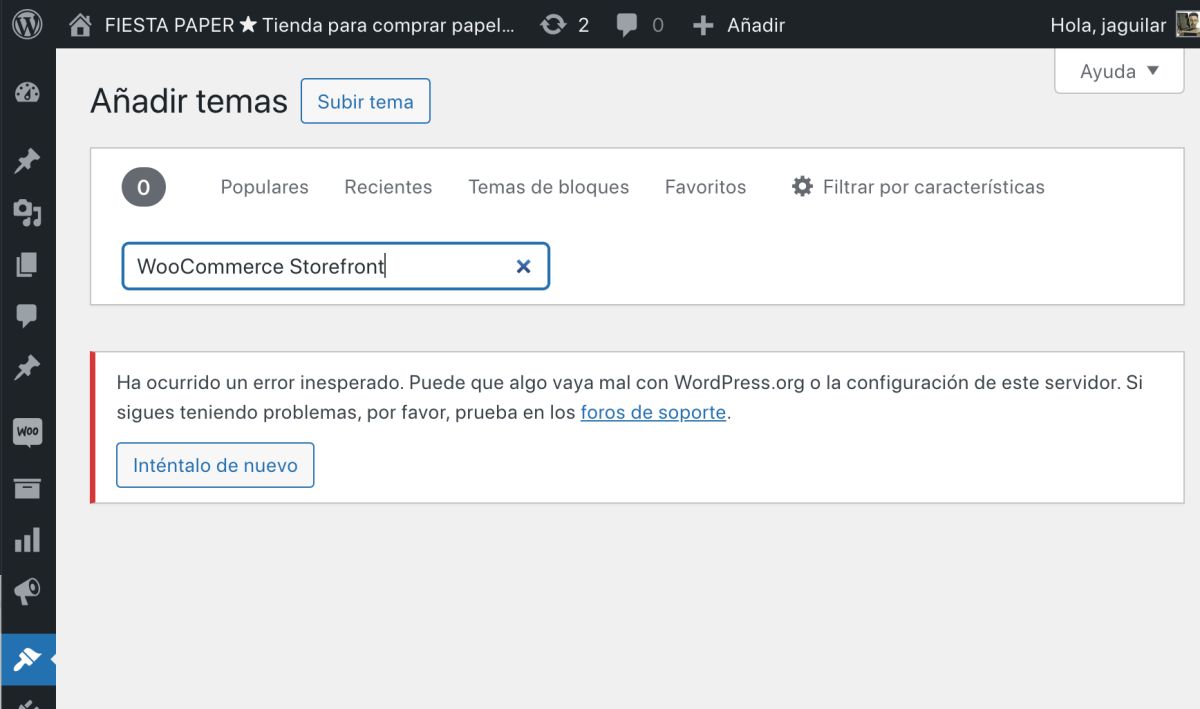Open the foros de soporte link
The image size is (1200, 709).
653,412
